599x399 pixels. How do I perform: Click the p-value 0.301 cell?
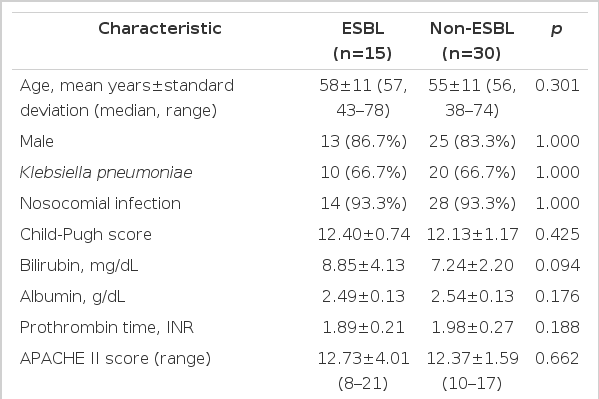pyautogui.click(x=557, y=85)
